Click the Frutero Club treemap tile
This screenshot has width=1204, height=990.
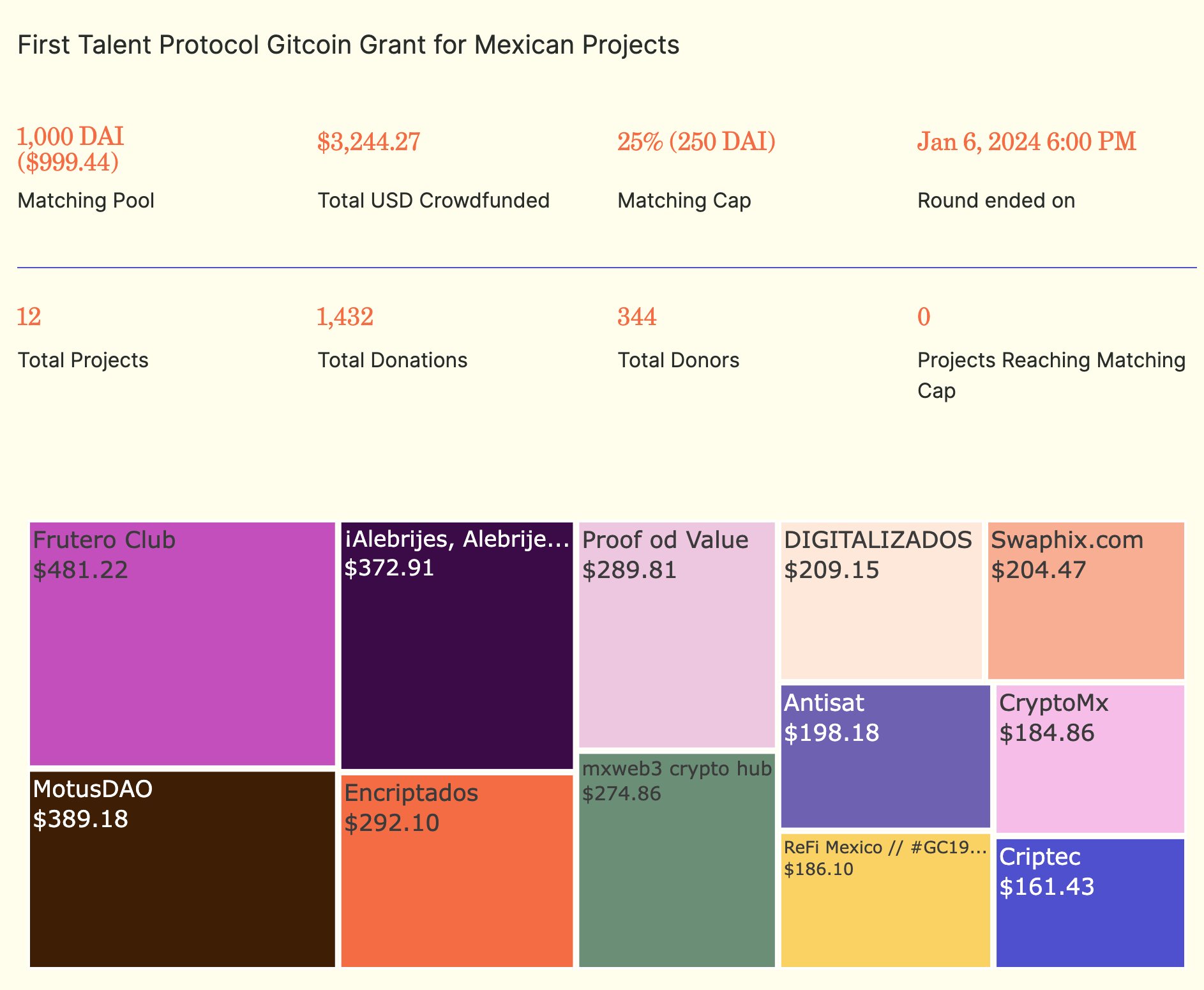pyautogui.click(x=183, y=643)
